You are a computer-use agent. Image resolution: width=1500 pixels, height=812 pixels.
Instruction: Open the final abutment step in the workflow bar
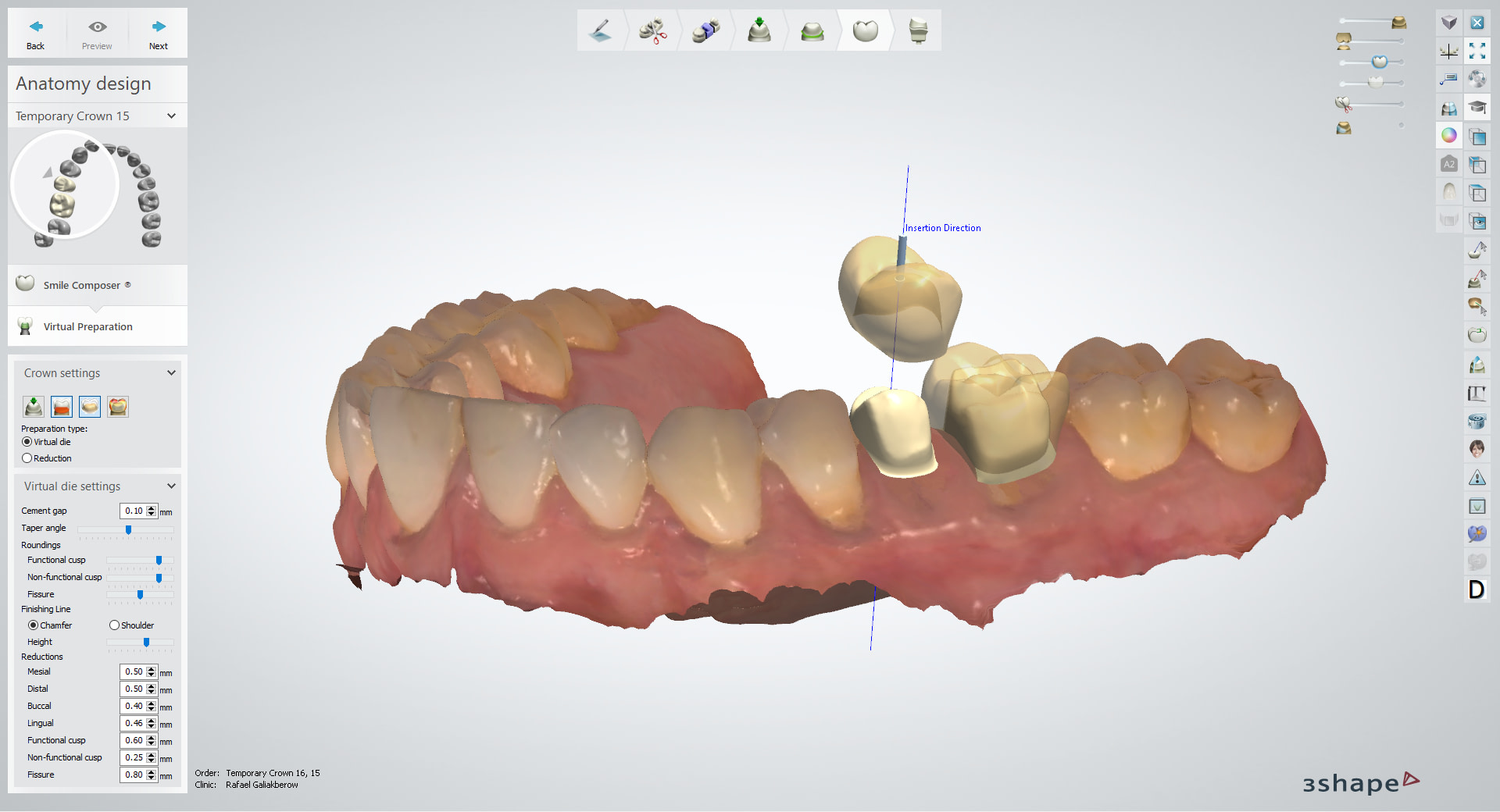916,30
